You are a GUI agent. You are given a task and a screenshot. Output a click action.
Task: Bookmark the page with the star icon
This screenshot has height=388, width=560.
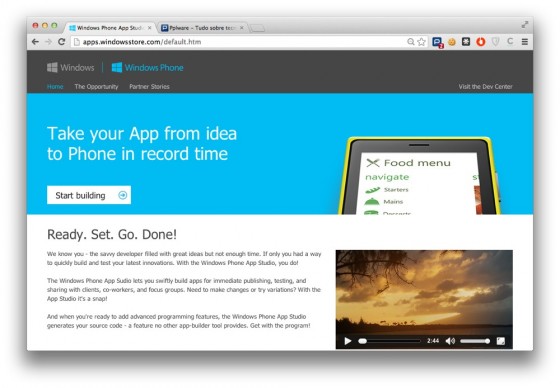click(x=421, y=42)
